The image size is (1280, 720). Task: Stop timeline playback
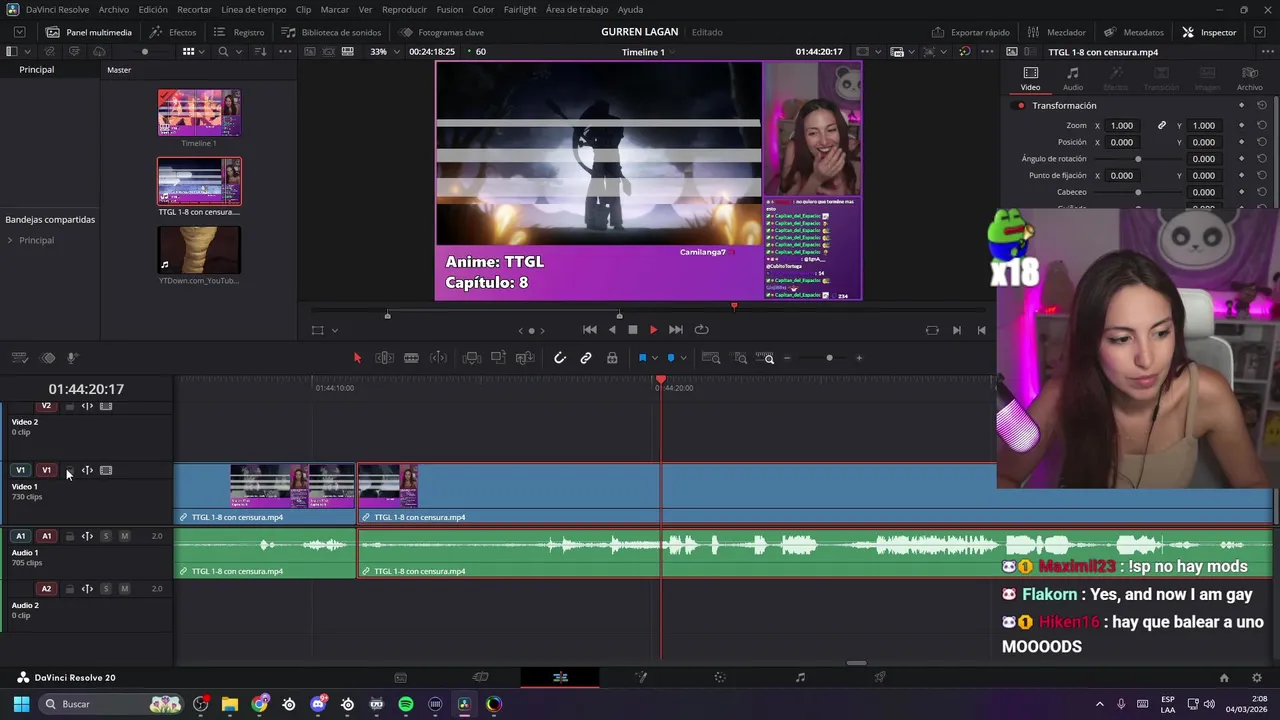click(x=632, y=330)
